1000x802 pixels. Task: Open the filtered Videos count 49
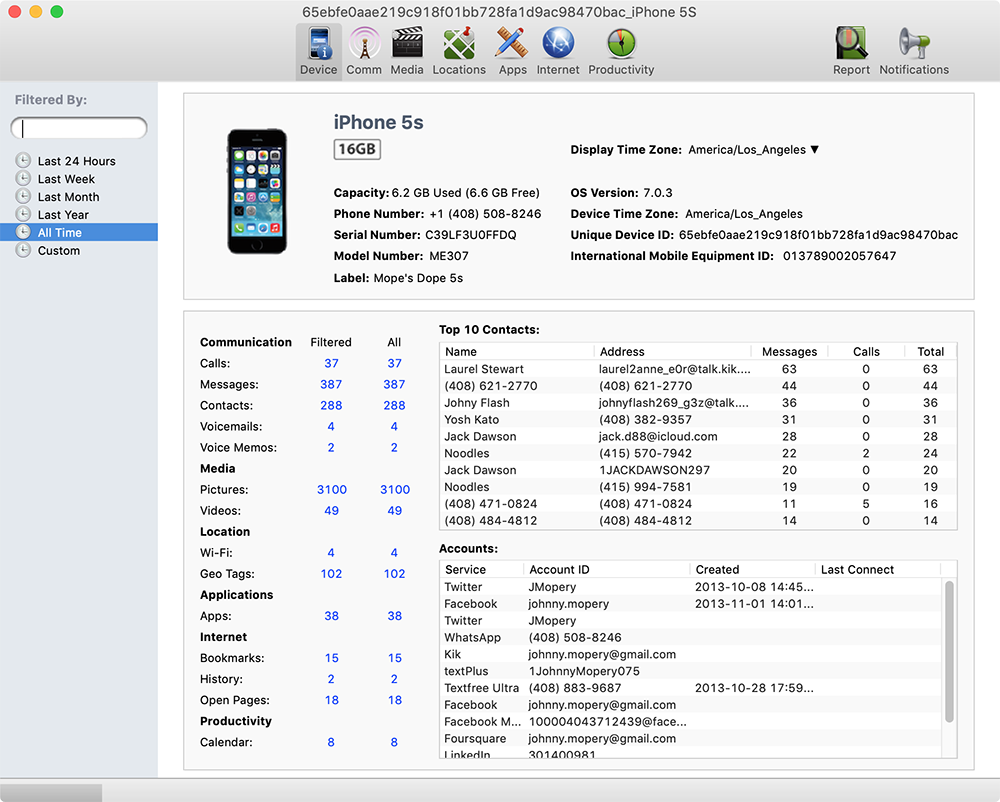(x=331, y=511)
